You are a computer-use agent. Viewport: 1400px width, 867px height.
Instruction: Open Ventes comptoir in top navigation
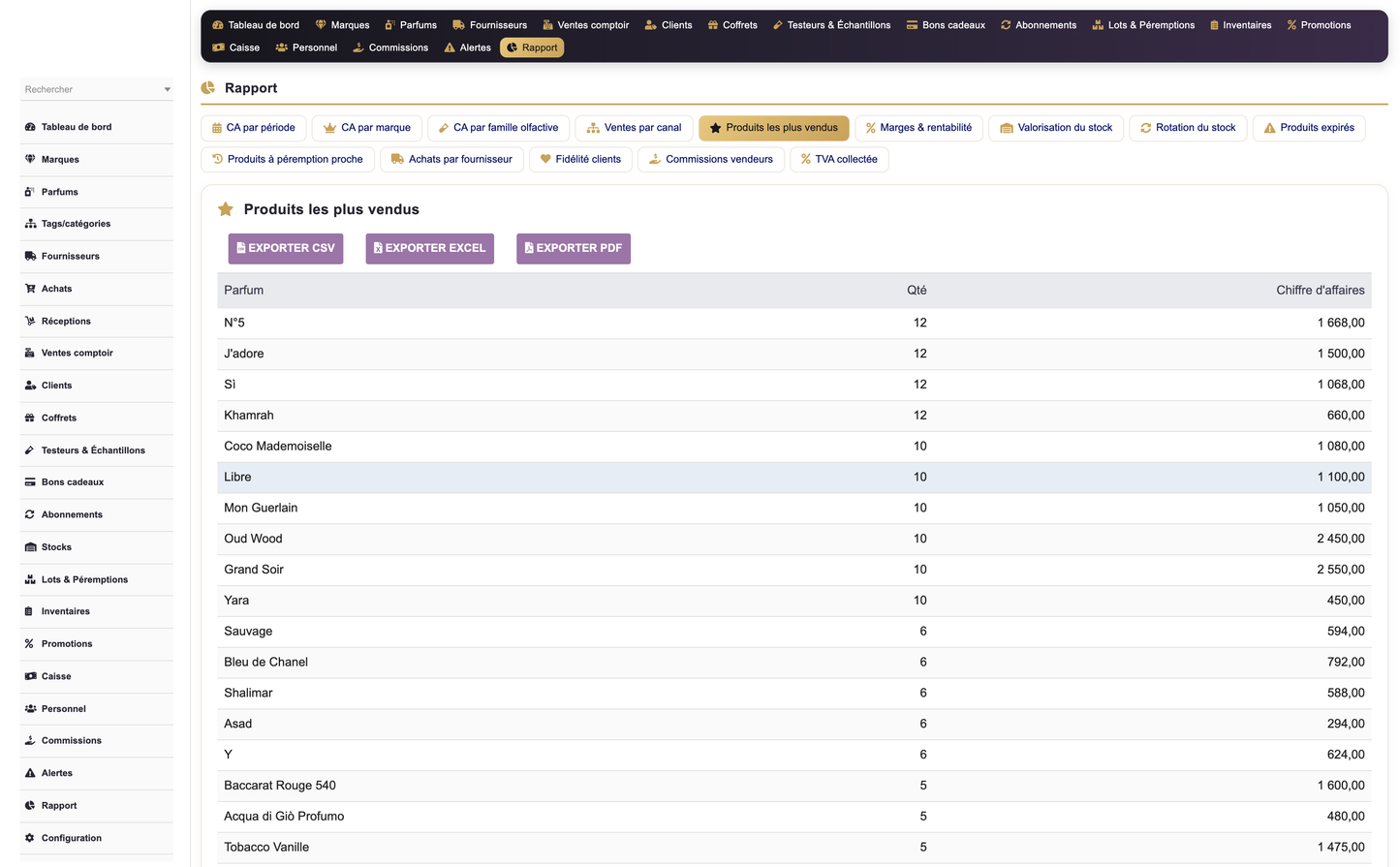[x=585, y=25]
